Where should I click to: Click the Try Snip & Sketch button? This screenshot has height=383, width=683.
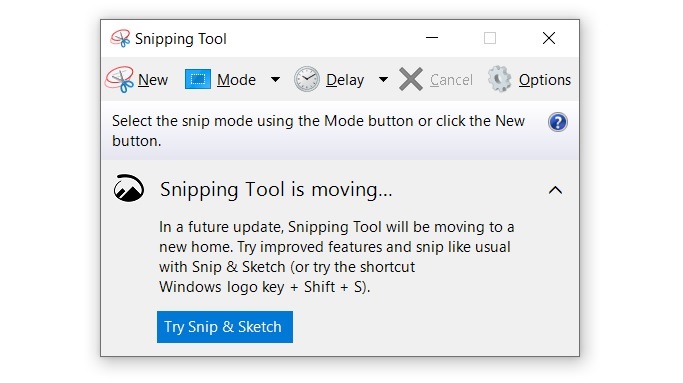tap(225, 327)
